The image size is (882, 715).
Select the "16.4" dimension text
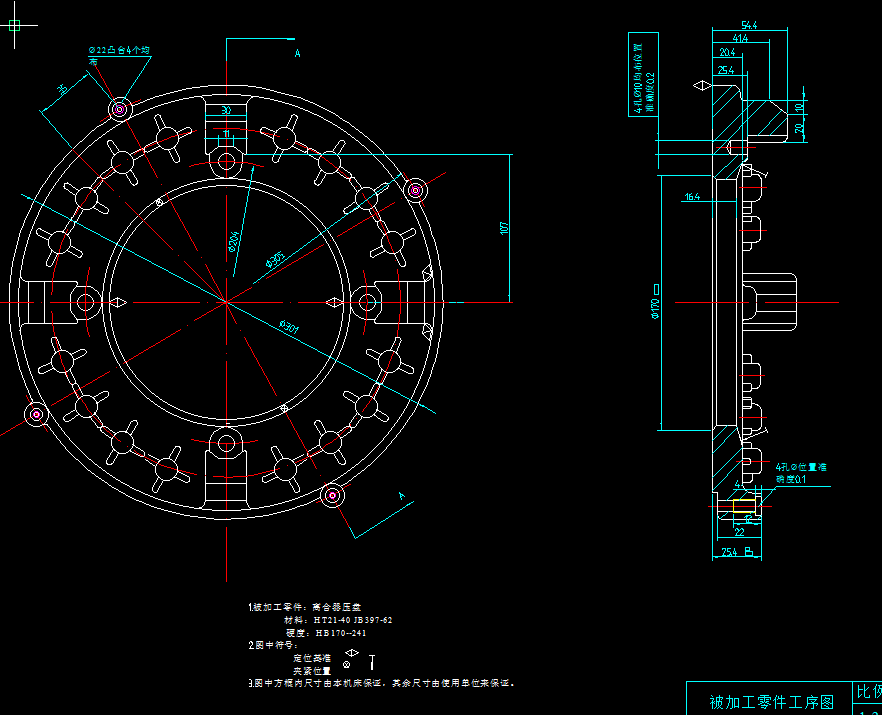pos(692,197)
